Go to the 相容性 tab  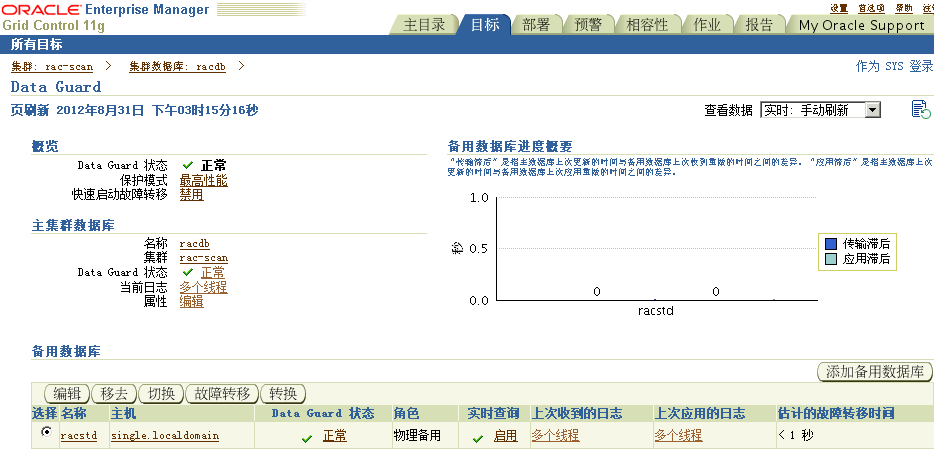647,25
